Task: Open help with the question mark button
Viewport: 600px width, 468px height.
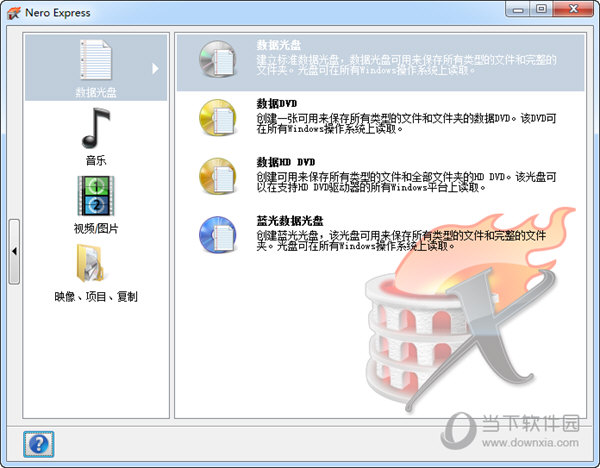Action: 38,444
